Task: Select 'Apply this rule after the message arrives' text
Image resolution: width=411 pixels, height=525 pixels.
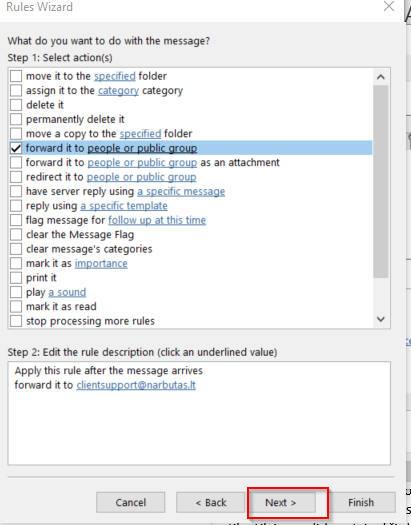Action: pyautogui.click(x=109, y=371)
